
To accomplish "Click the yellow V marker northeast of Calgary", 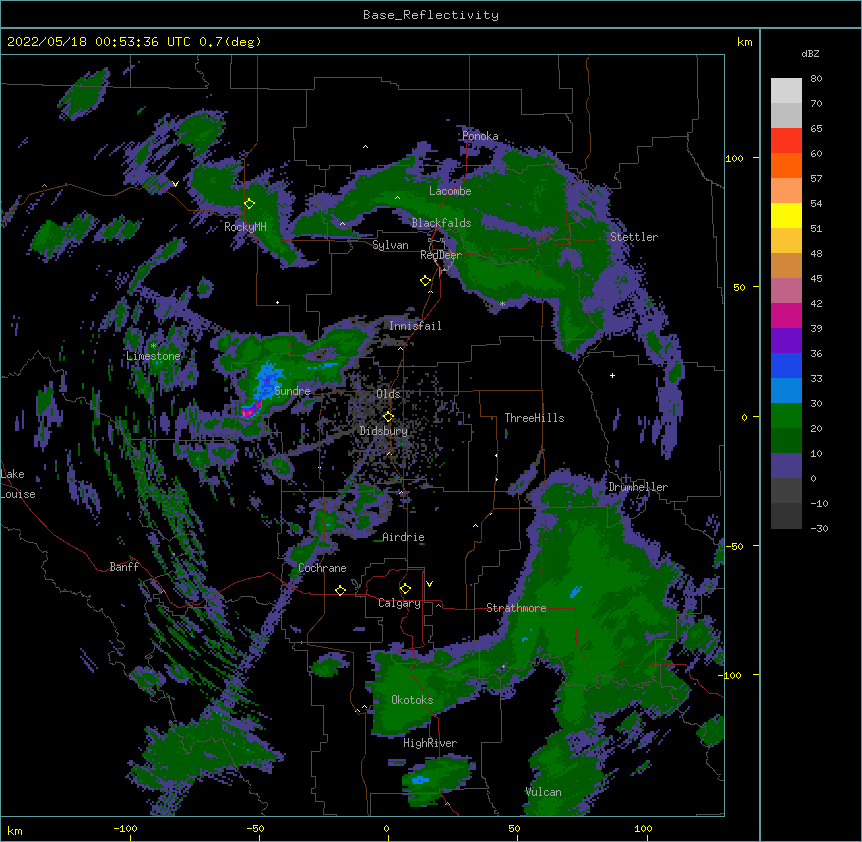I will click(429, 584).
